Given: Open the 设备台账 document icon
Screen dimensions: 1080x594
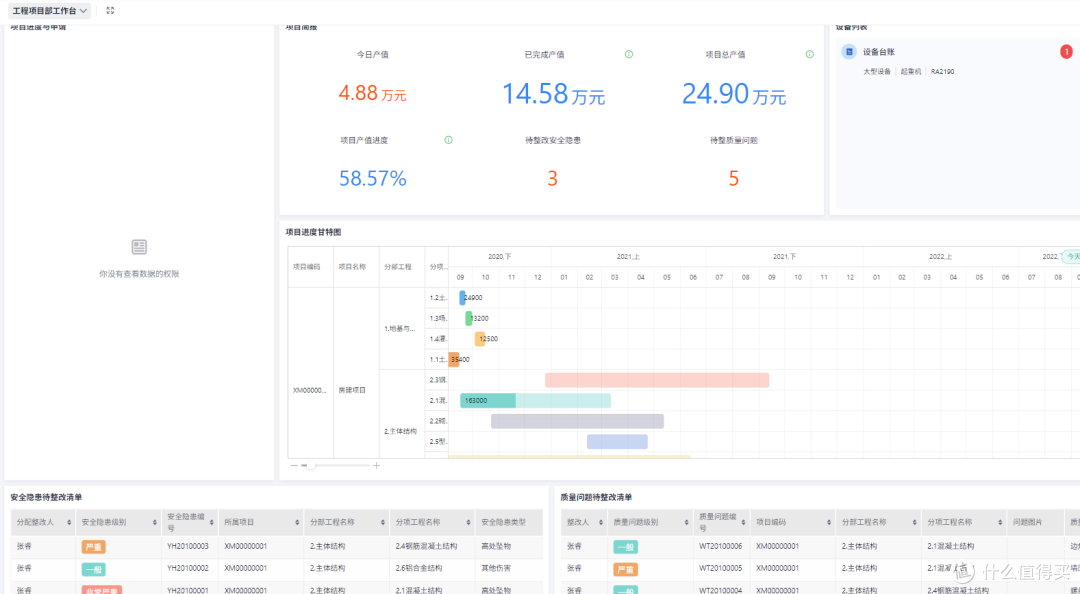Looking at the screenshot, I should 849,52.
